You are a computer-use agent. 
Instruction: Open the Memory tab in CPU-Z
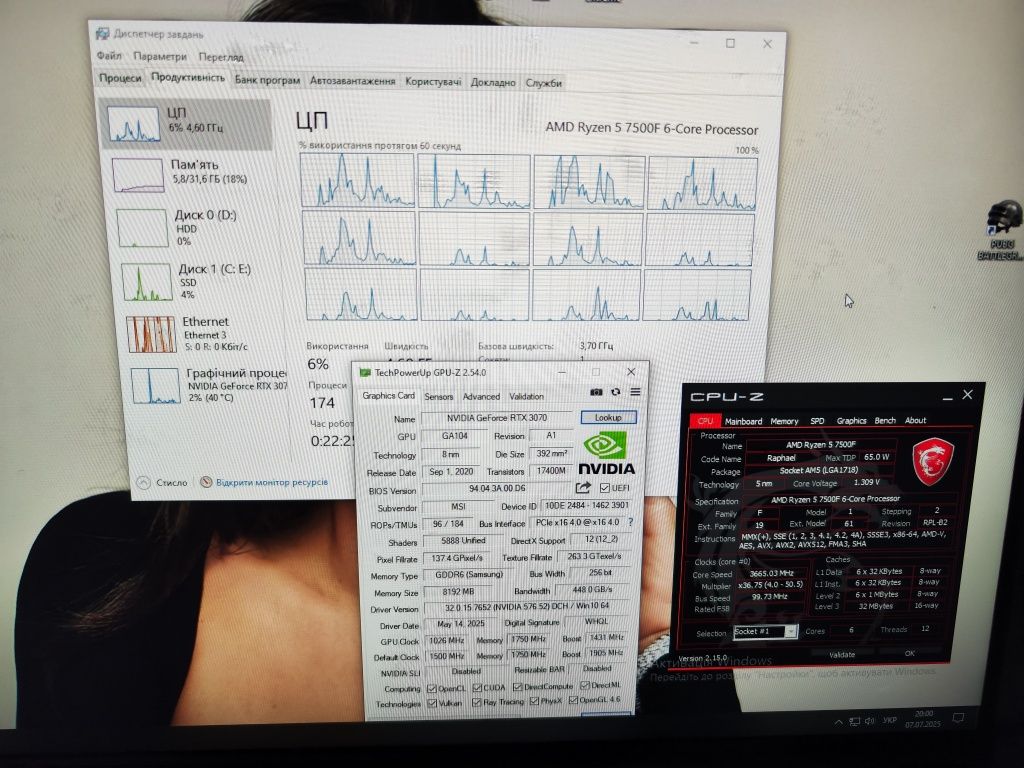(784, 421)
